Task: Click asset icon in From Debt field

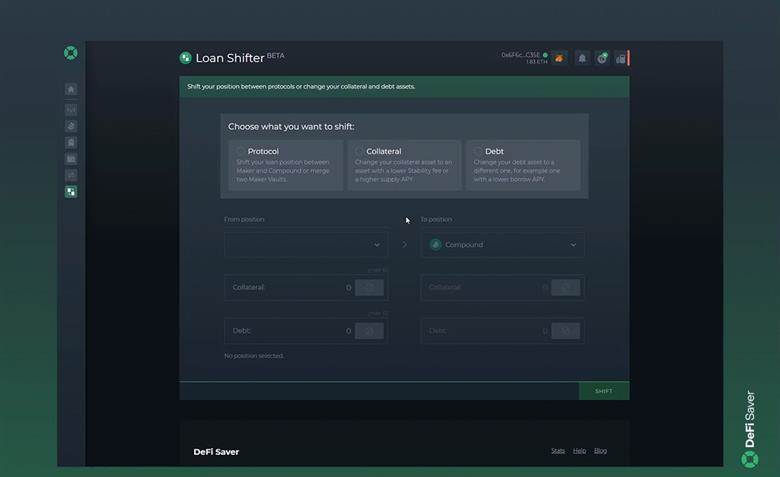Action: pyautogui.click(x=369, y=331)
